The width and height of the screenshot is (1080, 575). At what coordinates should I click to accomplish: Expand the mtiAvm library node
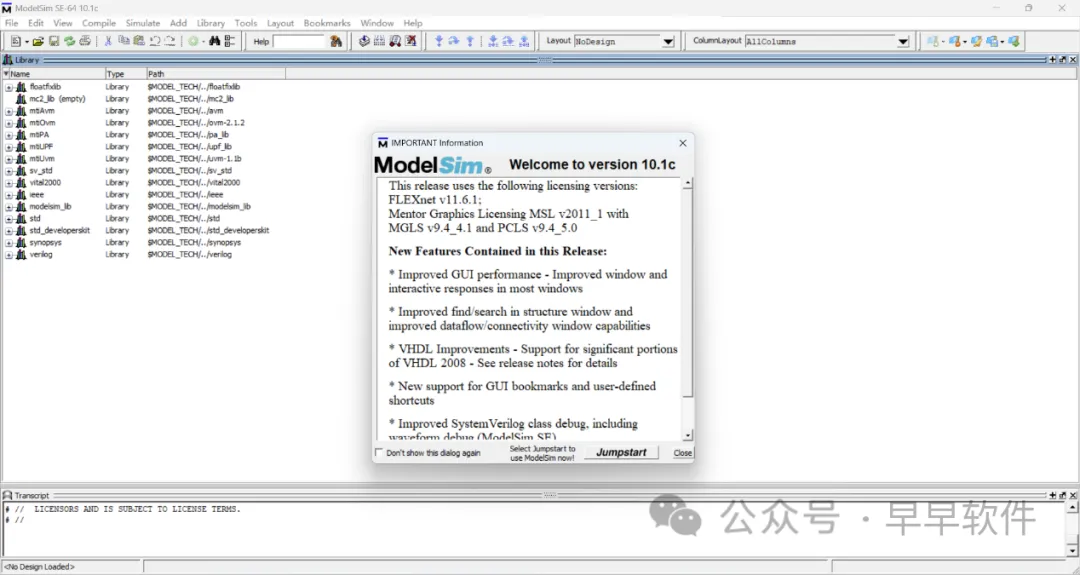(8, 112)
